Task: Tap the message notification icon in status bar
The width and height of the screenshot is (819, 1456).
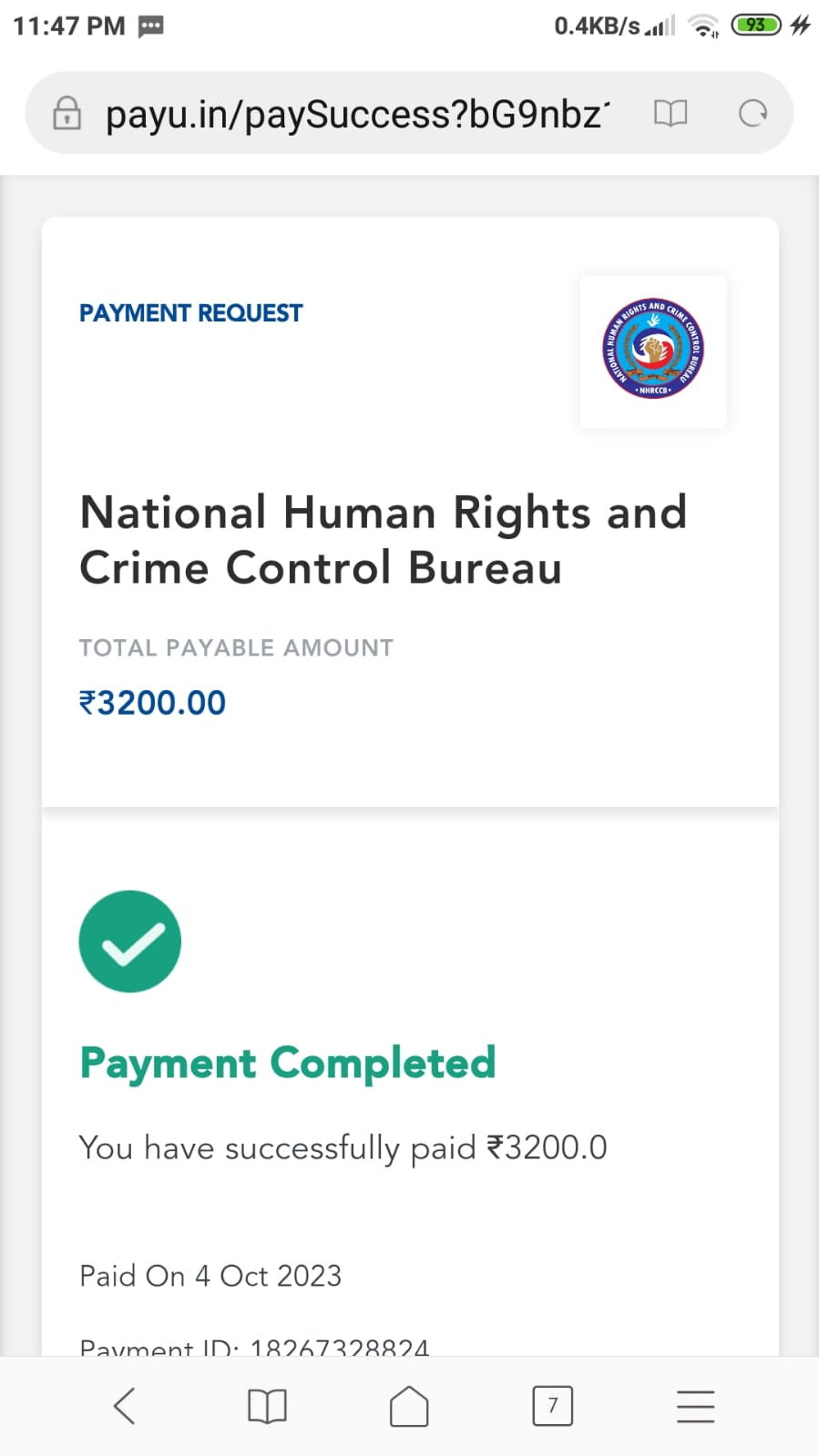Action: 151,26
